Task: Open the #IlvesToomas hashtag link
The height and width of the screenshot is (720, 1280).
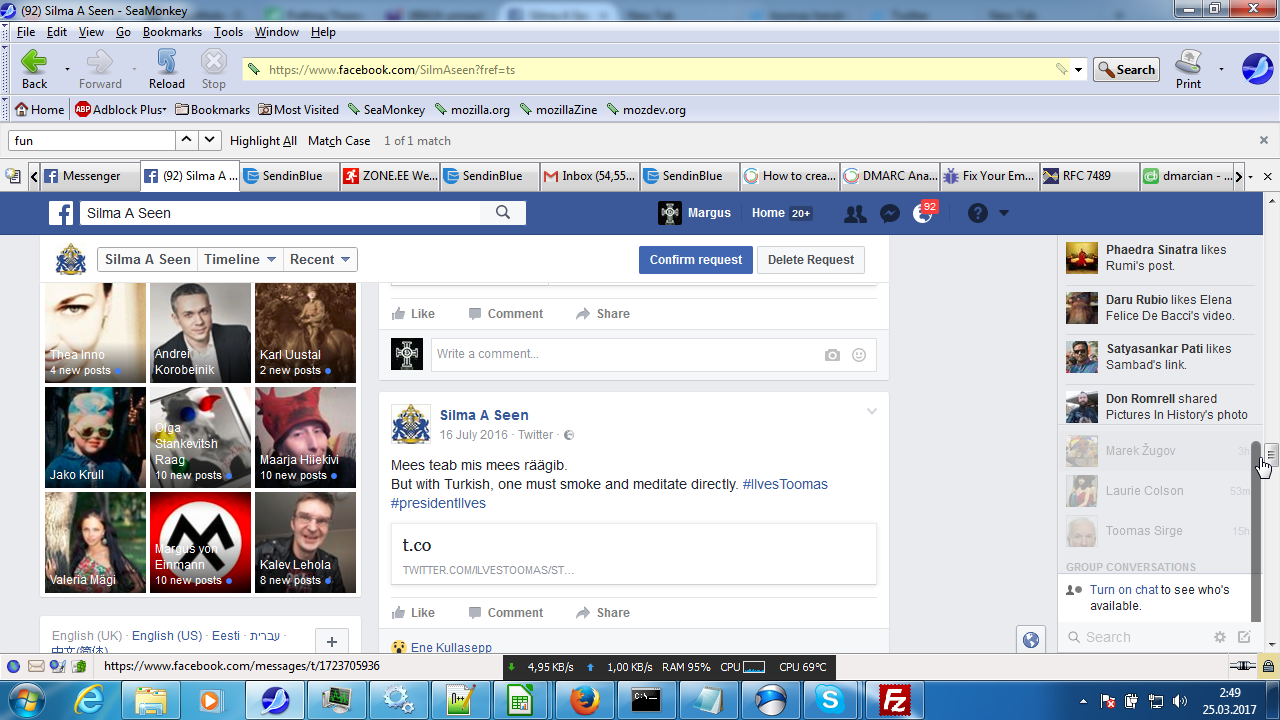Action: point(785,484)
